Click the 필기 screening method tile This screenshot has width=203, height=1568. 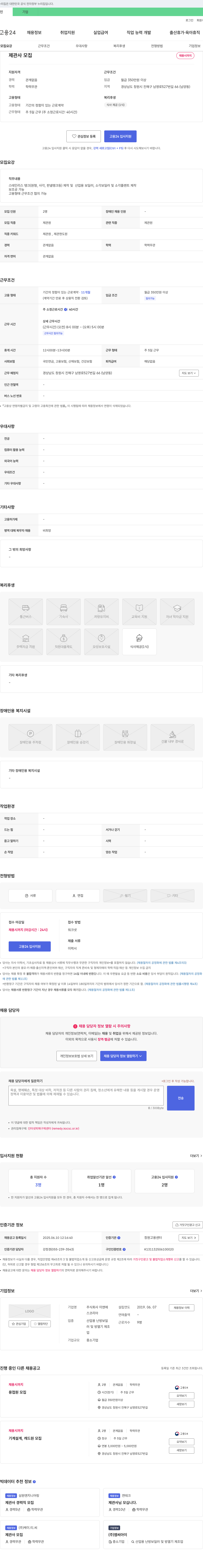click(125, 895)
